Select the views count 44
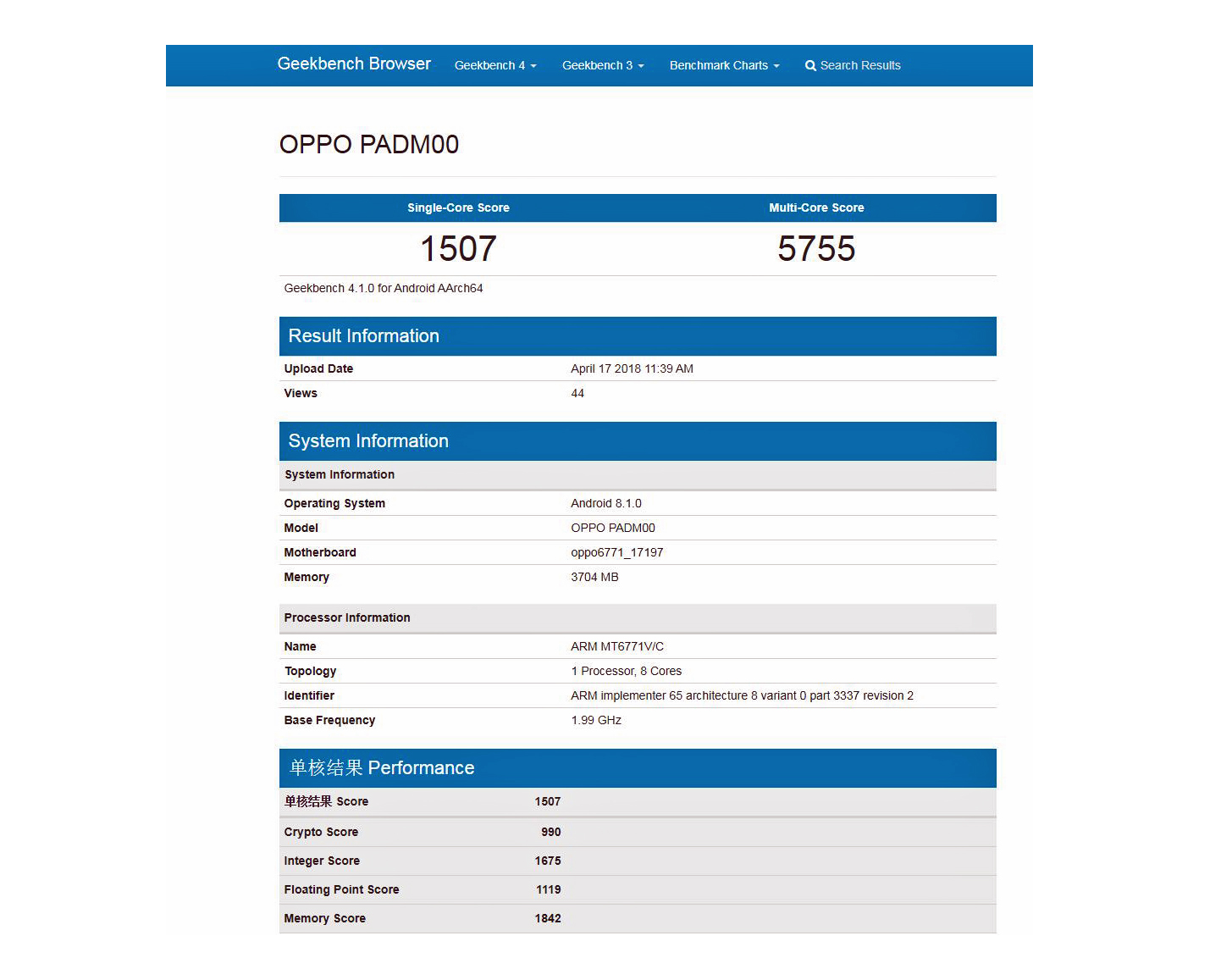1232x980 pixels. click(577, 394)
